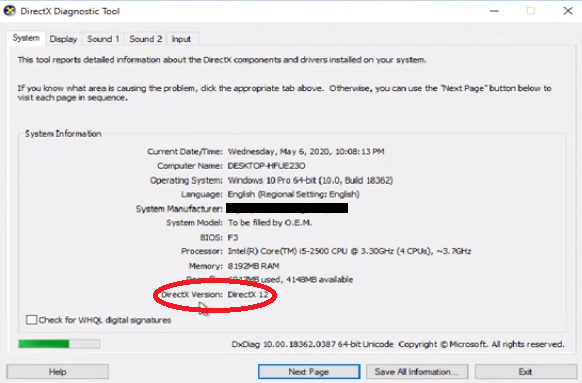Click the Language value English

(293, 194)
